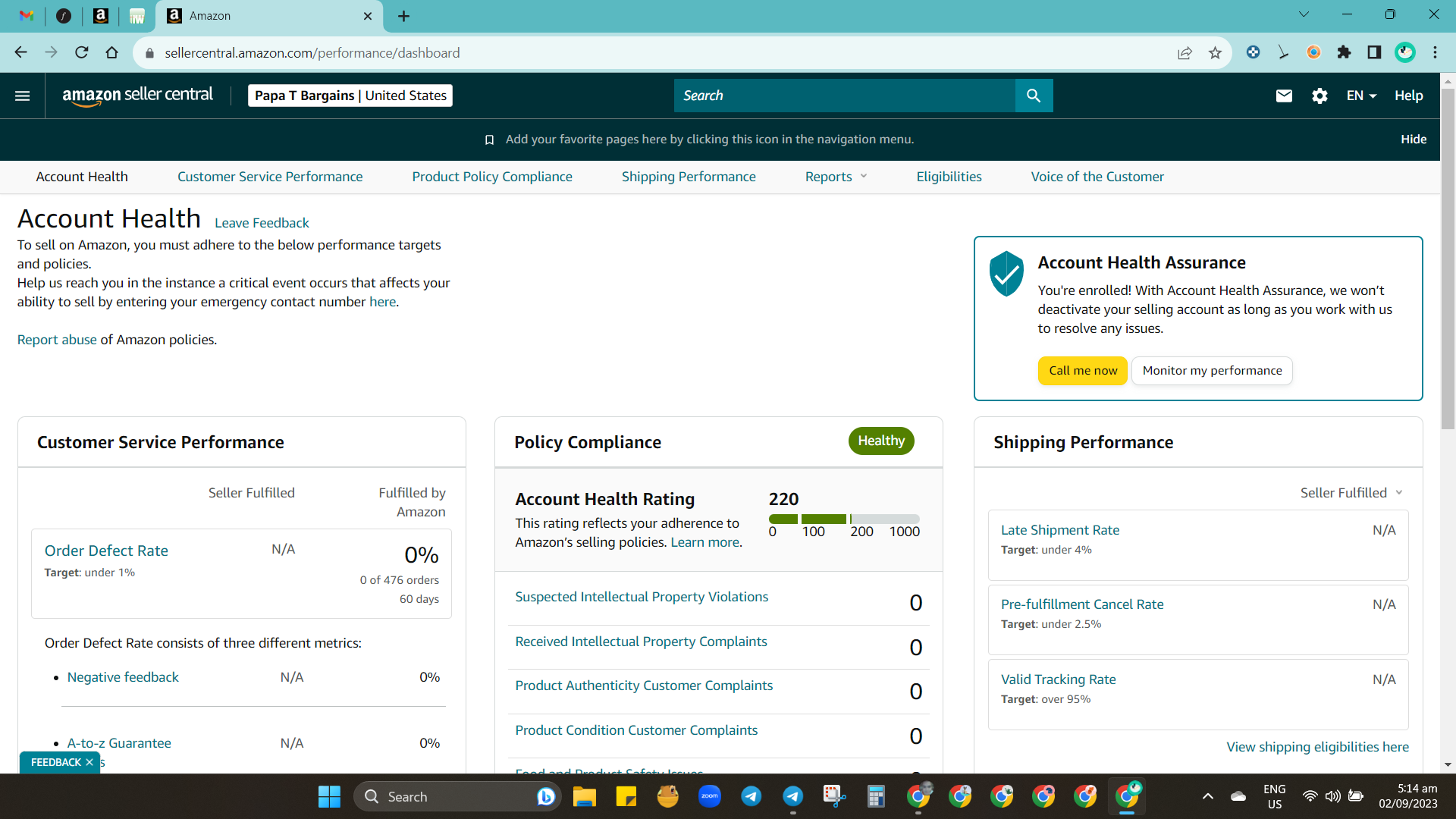Click View shipping eligibilities here link
1456x819 pixels.
(1317, 747)
